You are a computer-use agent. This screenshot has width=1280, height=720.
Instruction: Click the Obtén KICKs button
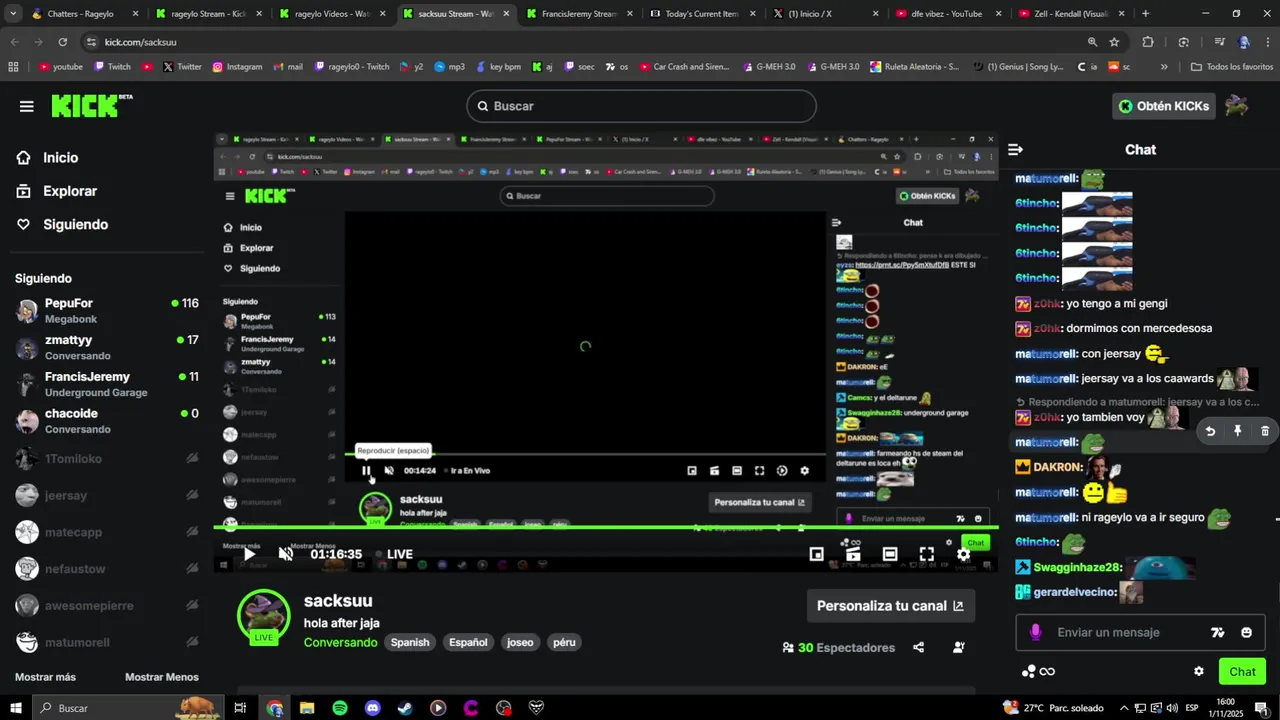tap(1163, 106)
